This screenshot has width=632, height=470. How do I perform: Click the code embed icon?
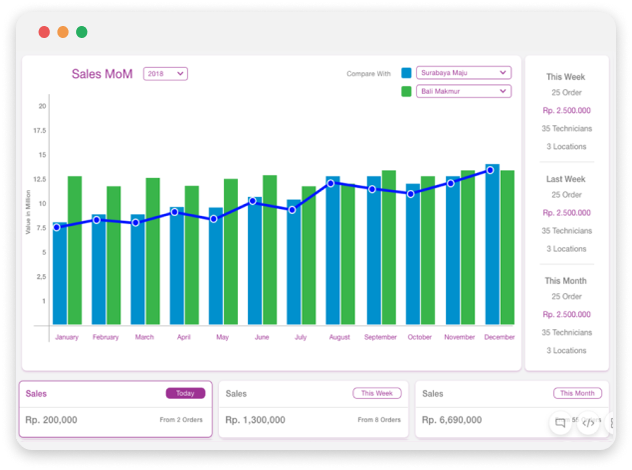pyautogui.click(x=588, y=423)
